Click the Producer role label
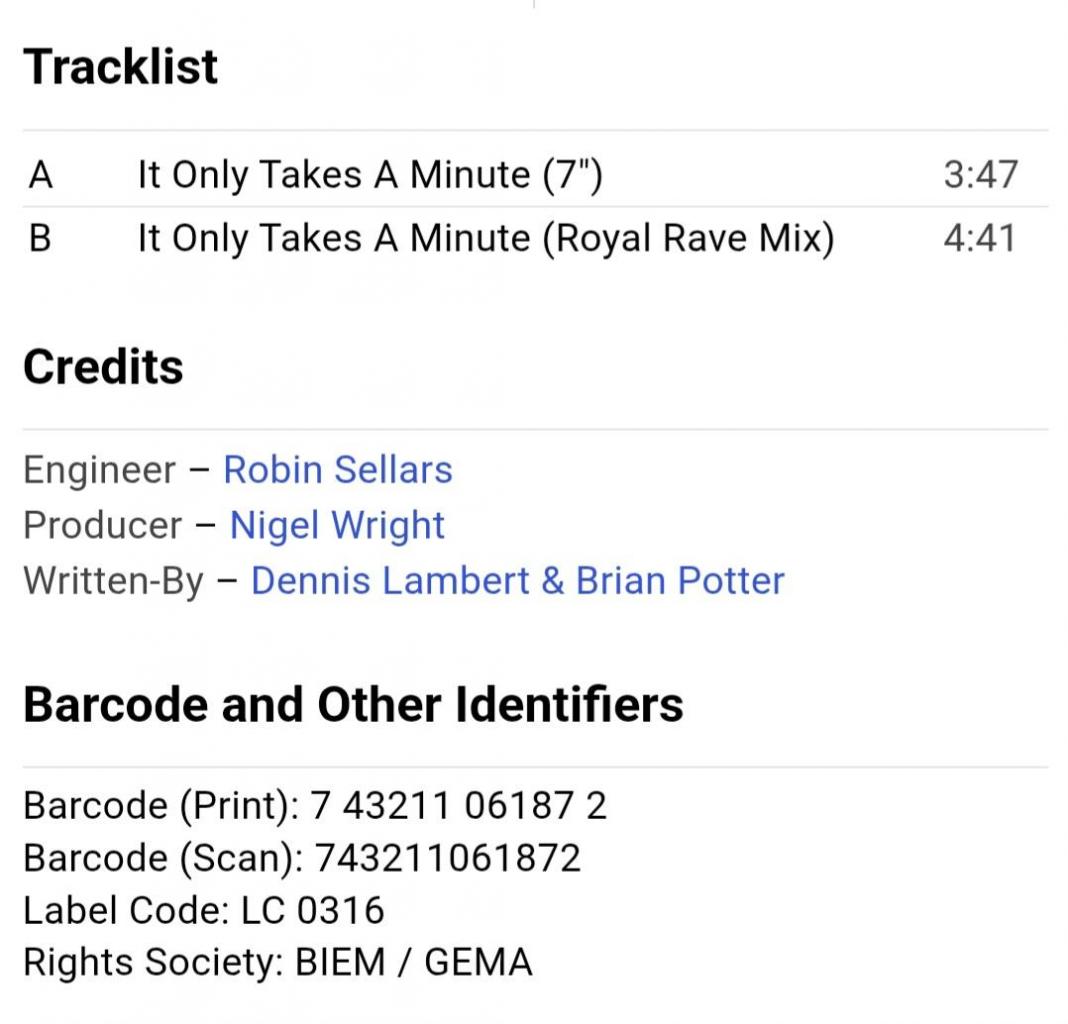The image size is (1068, 1024). (102, 526)
